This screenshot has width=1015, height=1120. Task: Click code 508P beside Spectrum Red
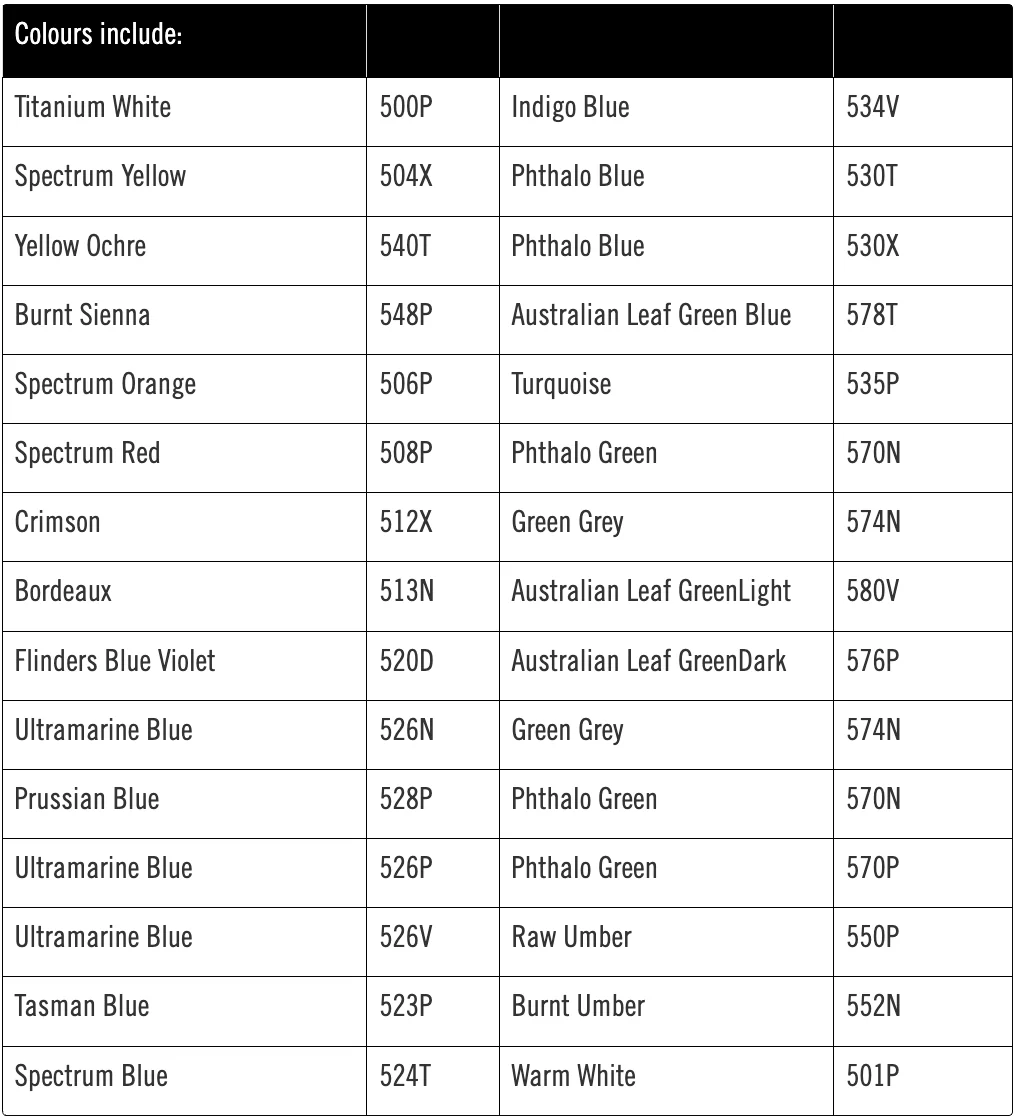point(405,453)
